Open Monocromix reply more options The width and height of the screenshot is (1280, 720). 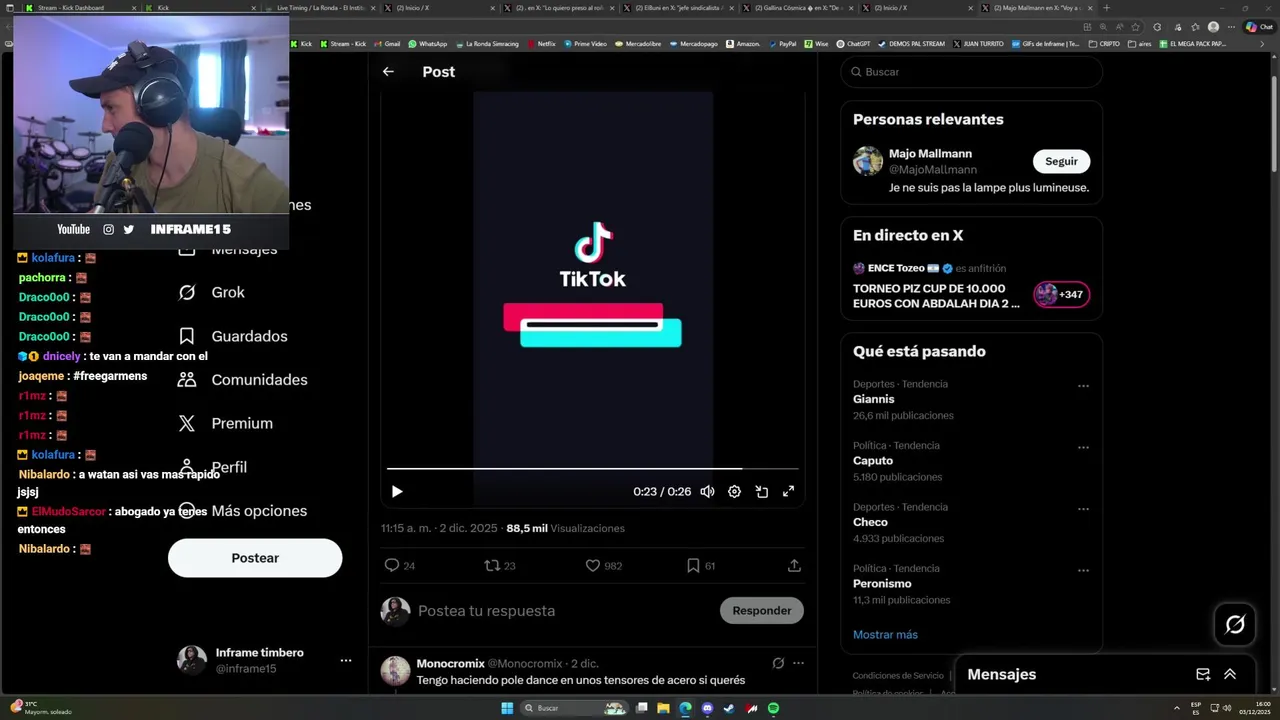point(798,663)
